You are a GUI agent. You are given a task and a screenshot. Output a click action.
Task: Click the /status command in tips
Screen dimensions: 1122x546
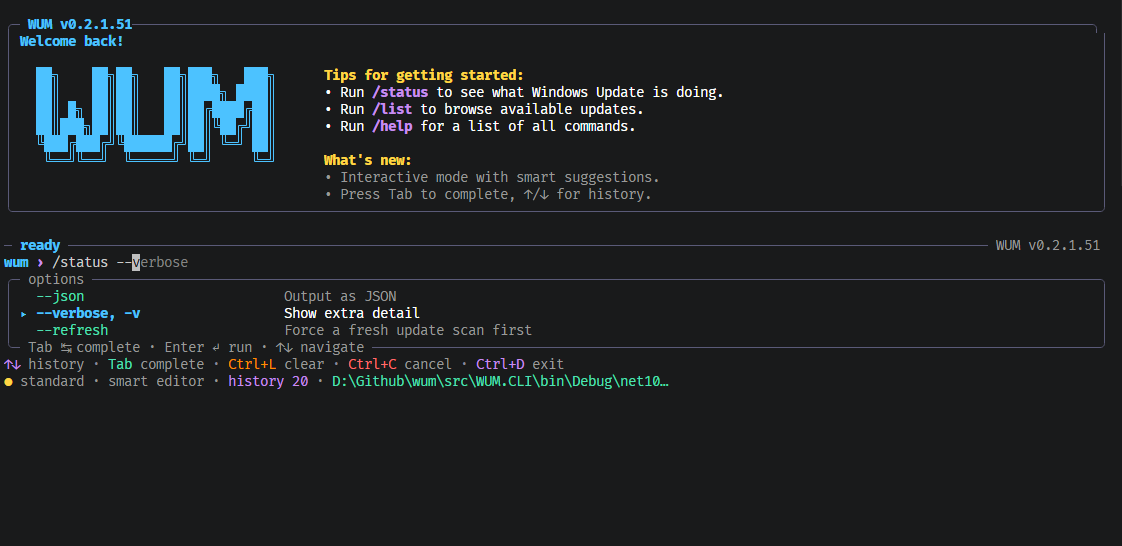(x=400, y=92)
